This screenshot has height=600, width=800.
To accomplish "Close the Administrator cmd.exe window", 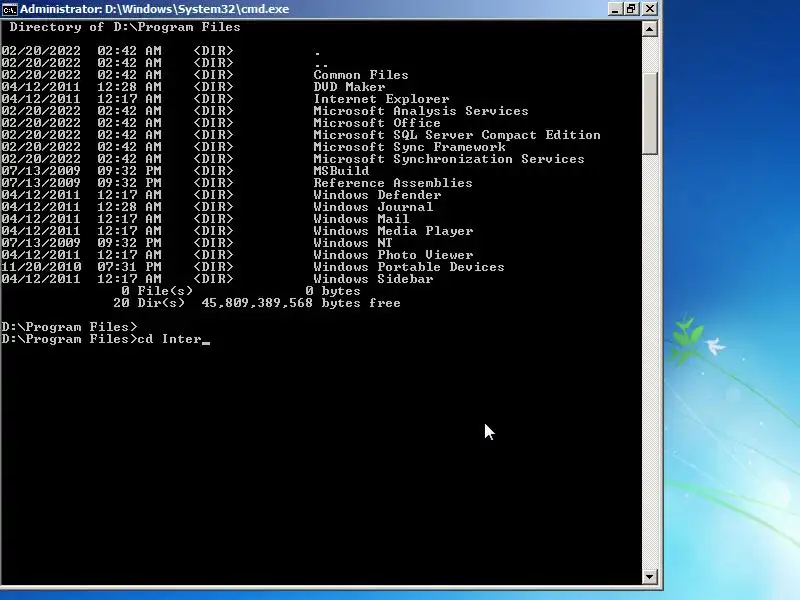I will [x=649, y=9].
